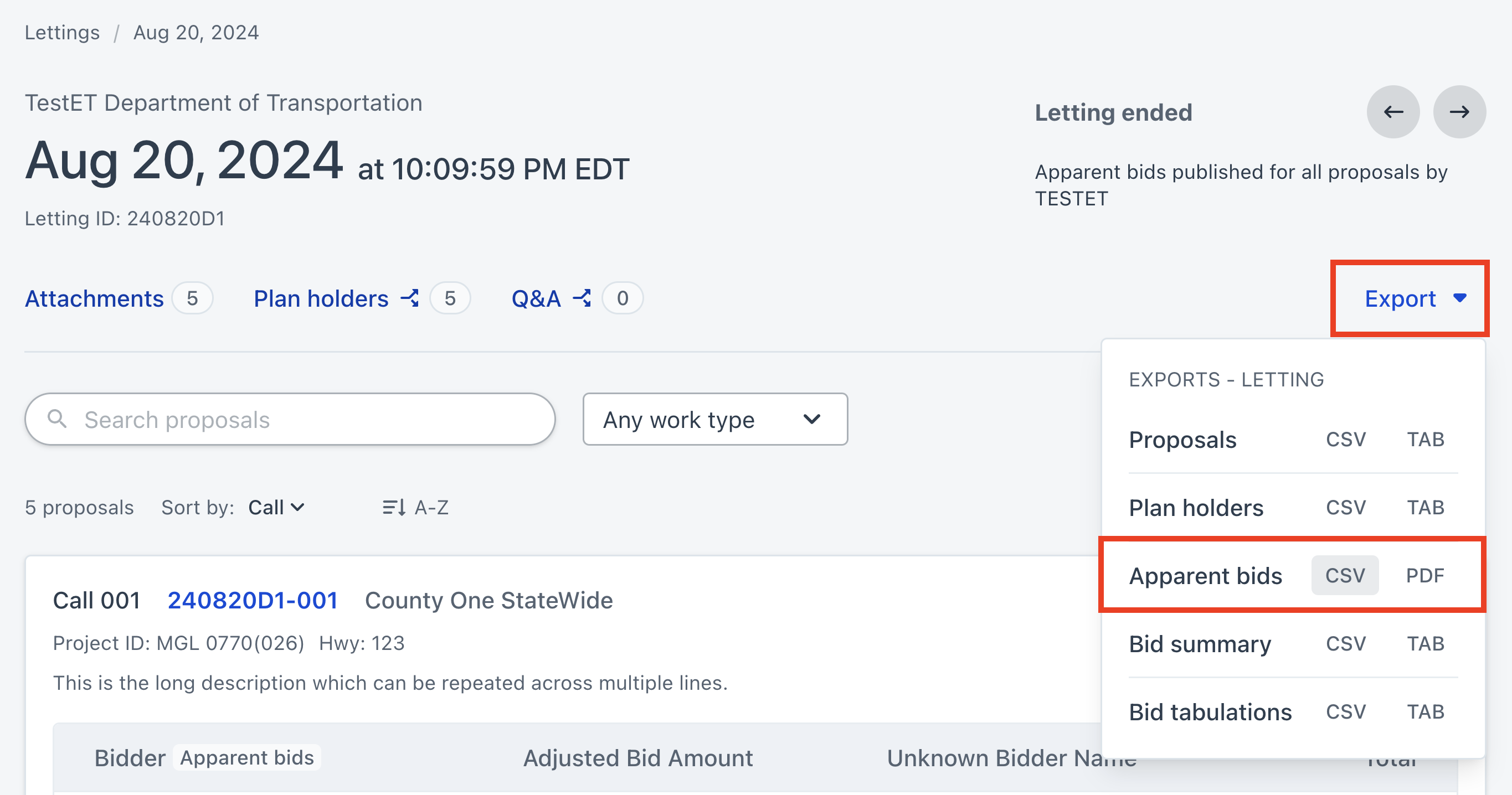Click the Search proposals field
1512x795 pixels.
[305, 419]
